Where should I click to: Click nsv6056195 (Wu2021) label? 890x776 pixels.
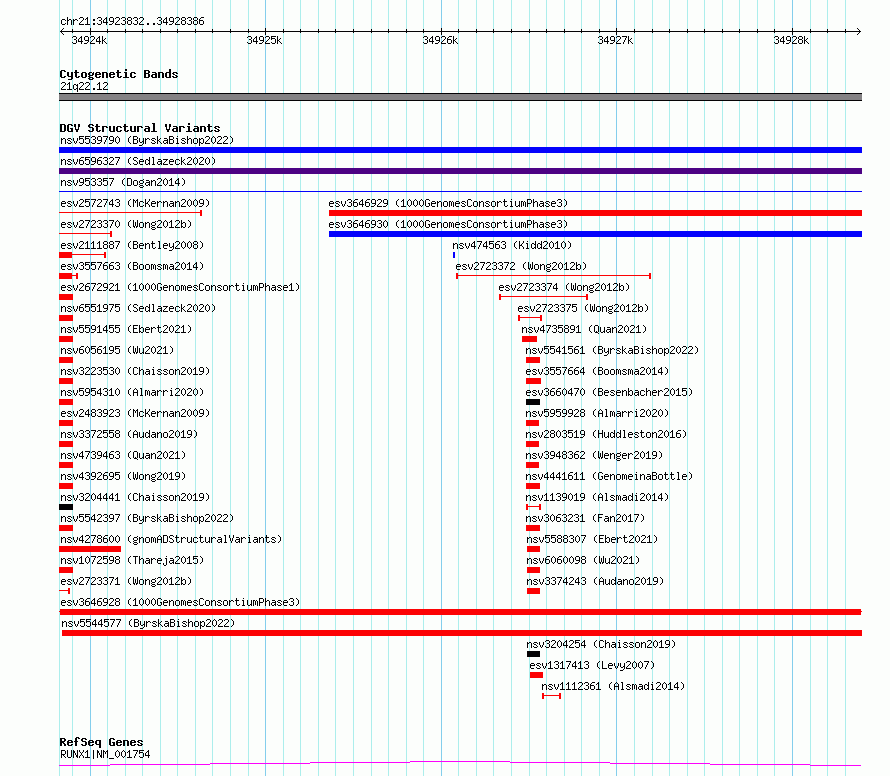coord(117,350)
